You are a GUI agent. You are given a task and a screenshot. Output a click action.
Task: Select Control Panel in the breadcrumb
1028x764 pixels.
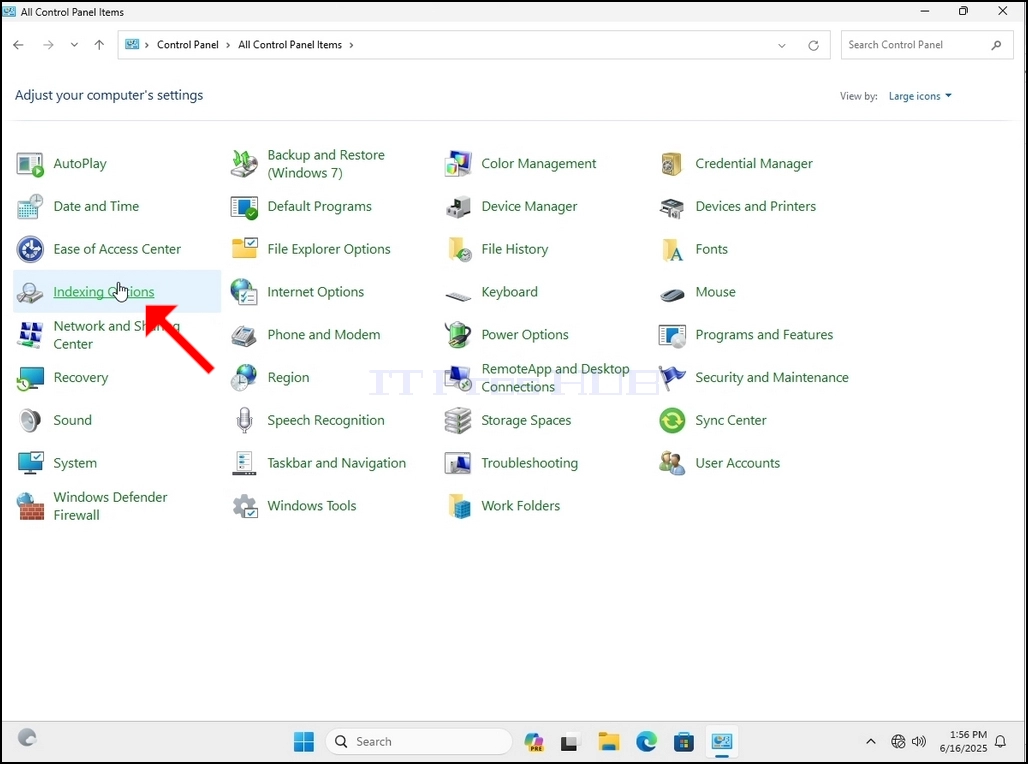click(188, 45)
